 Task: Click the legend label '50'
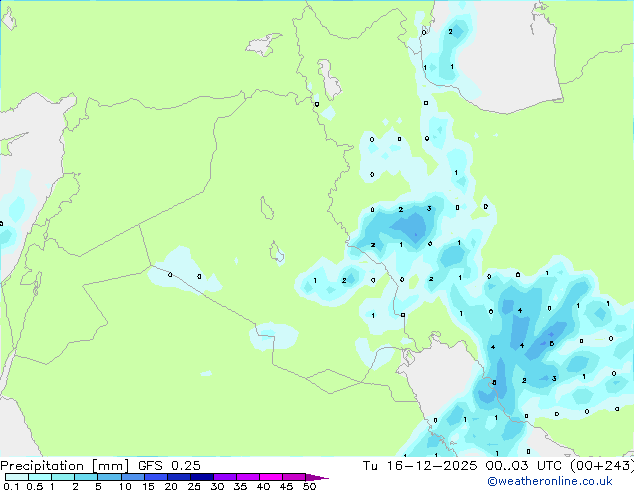[309, 486]
